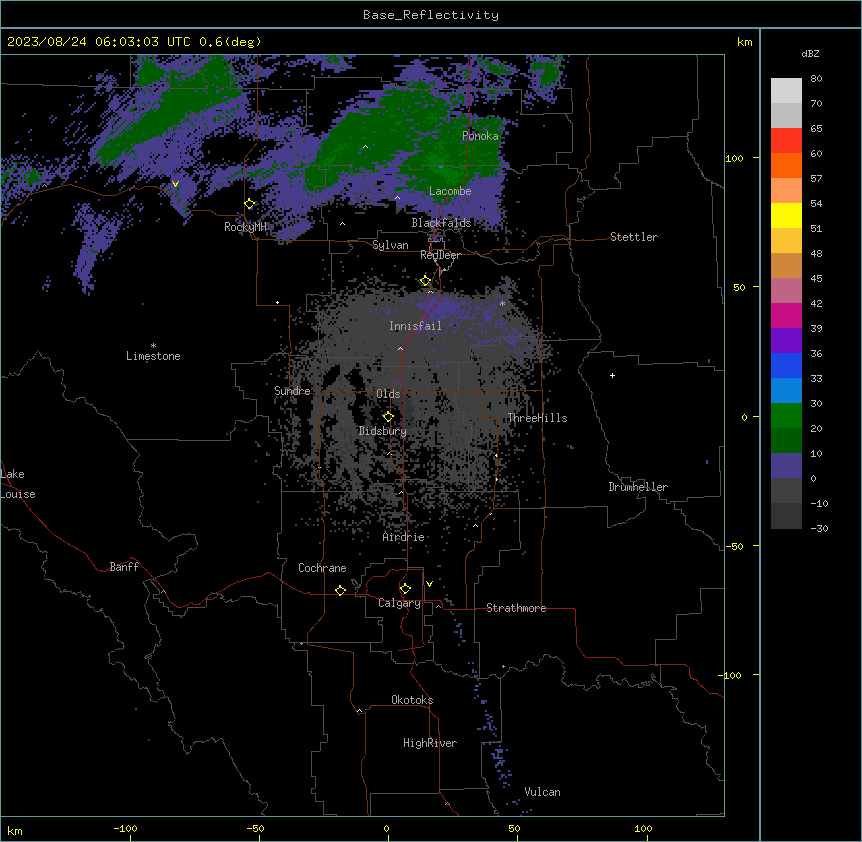Click the Limestone label
This screenshot has height=842, width=862.
[x=153, y=356]
